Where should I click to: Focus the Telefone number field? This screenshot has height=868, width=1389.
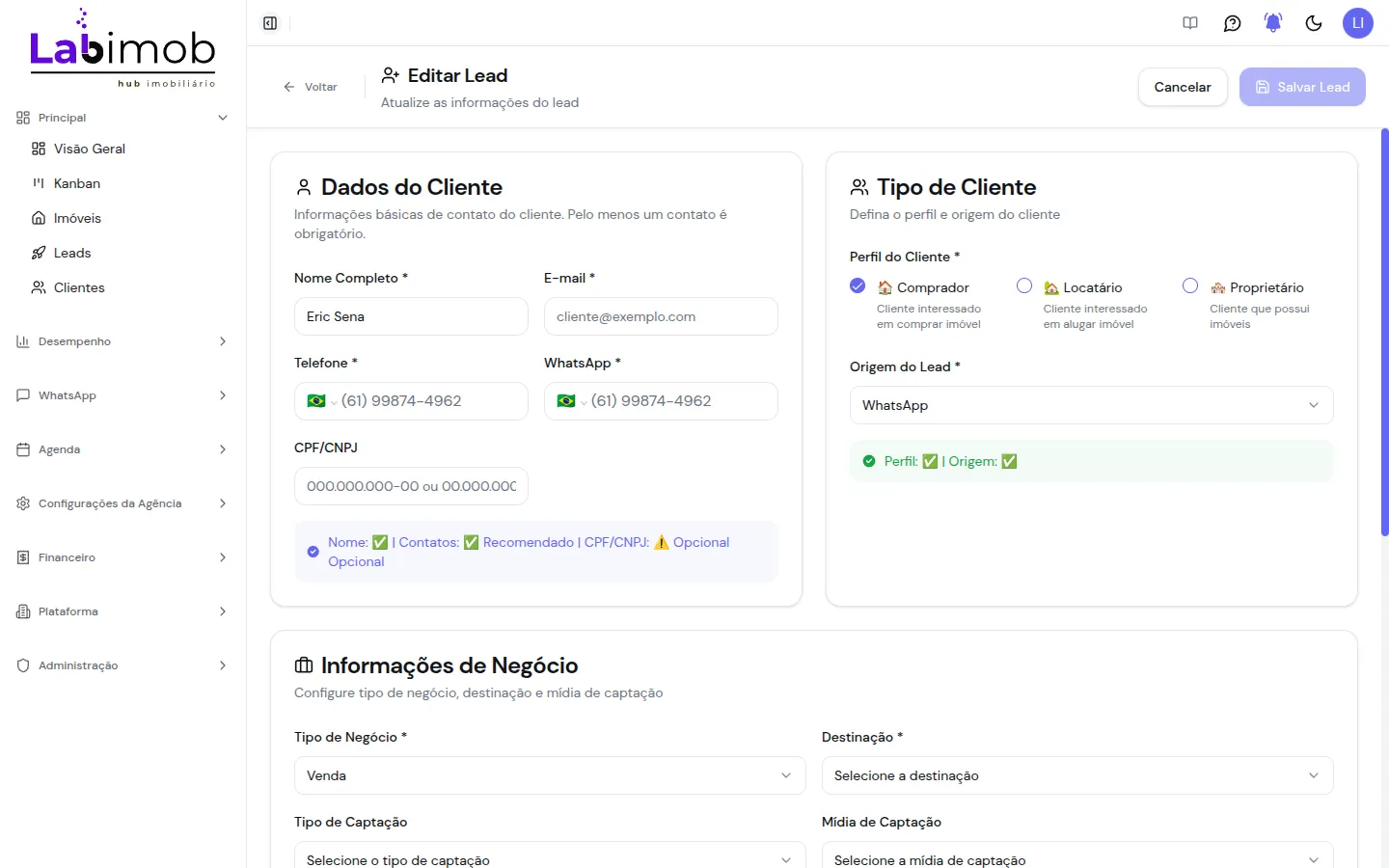[x=428, y=401]
